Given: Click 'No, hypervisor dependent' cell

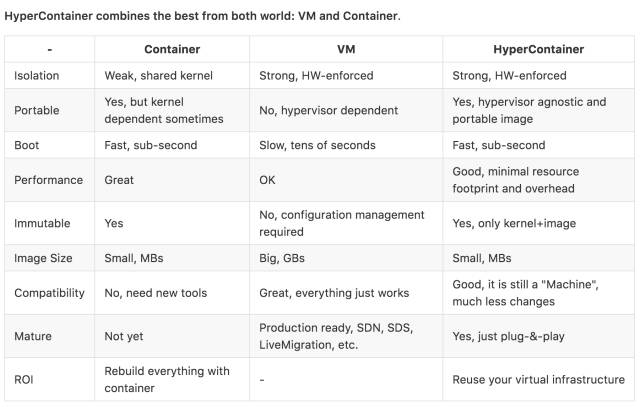Looking at the screenshot, I should pyautogui.click(x=329, y=110).
